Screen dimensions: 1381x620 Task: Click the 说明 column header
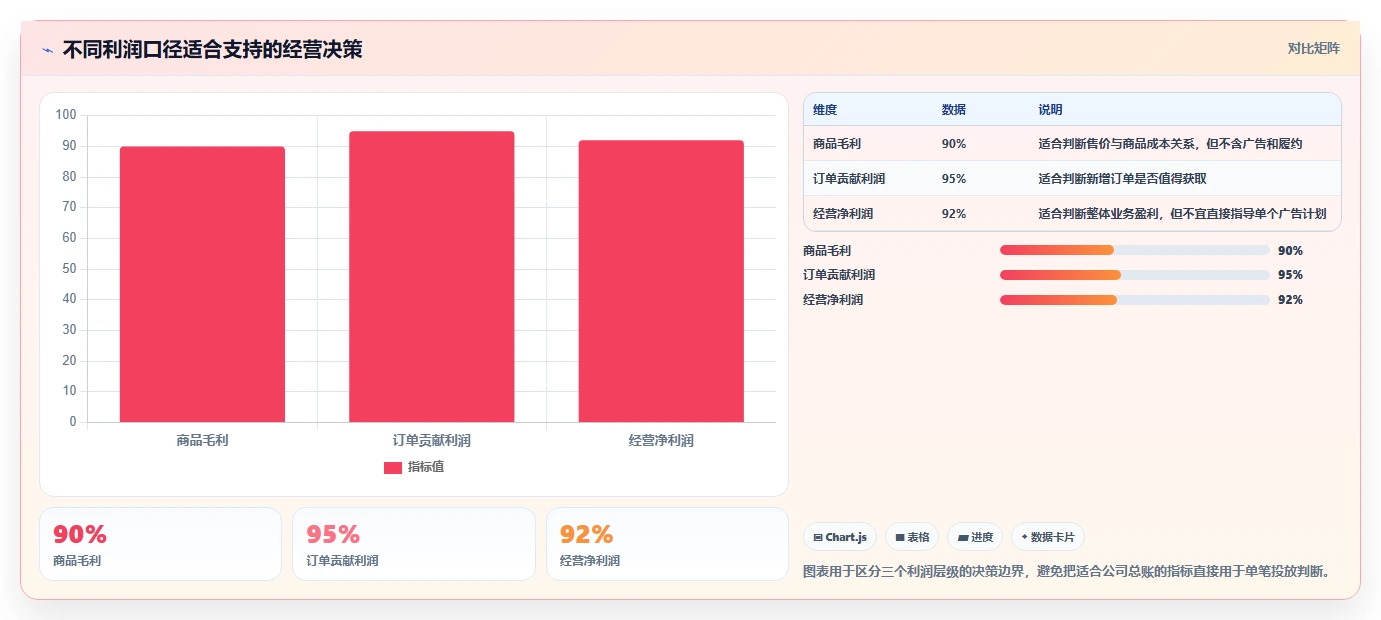pyautogui.click(x=1050, y=109)
